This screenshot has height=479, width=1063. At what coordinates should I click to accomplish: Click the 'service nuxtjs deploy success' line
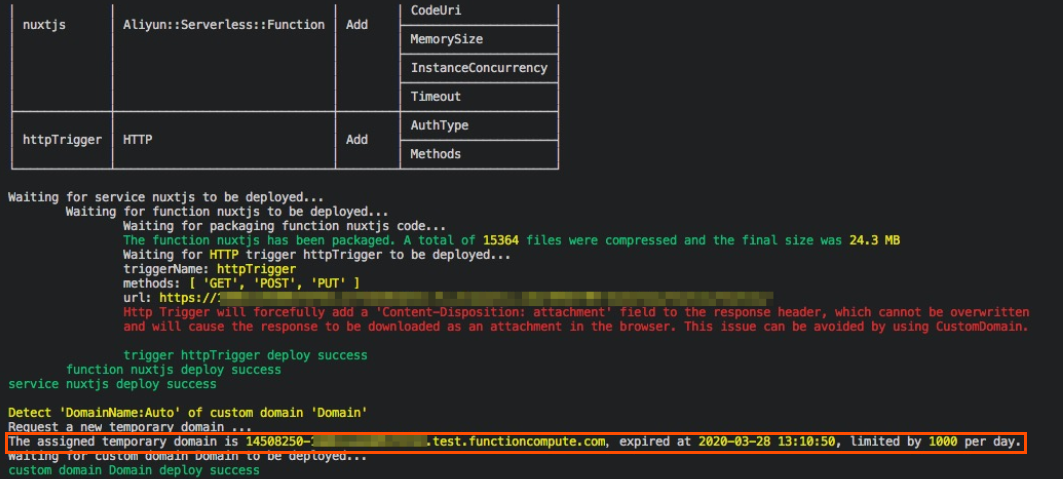pyautogui.click(x=112, y=384)
